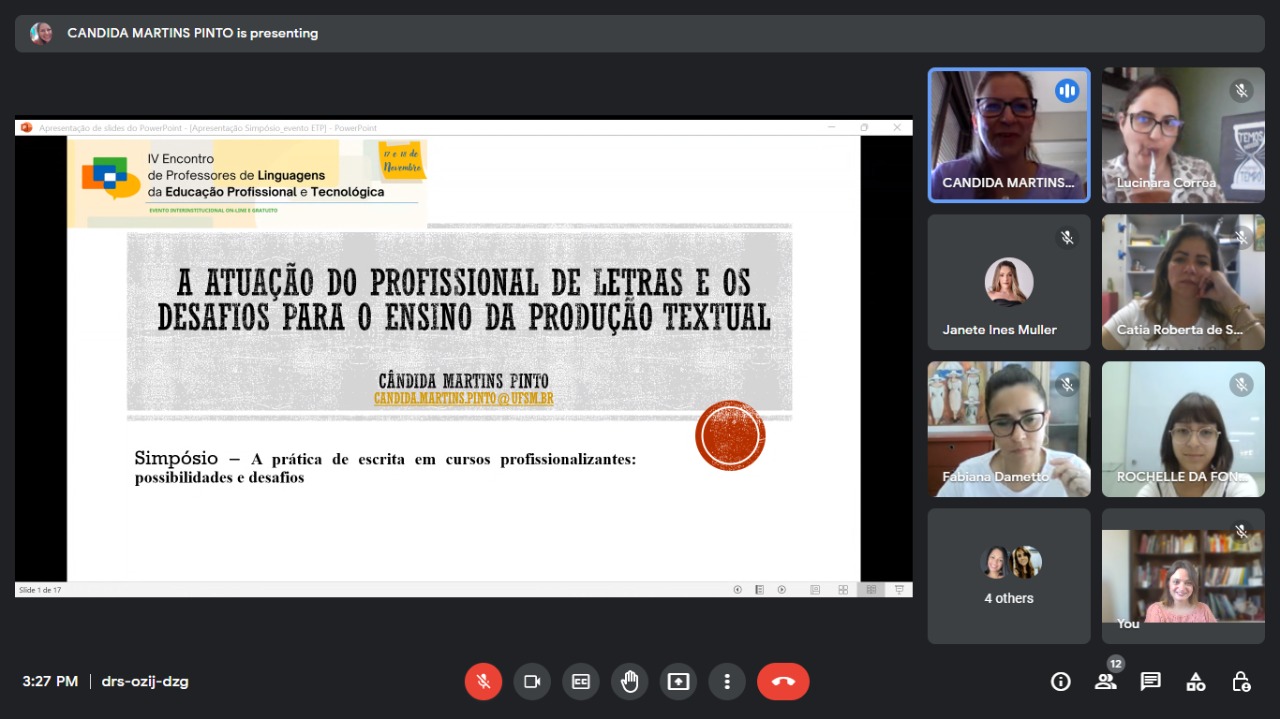The image size is (1280, 719).
Task: Open the chat with everyone panel
Action: click(x=1150, y=682)
